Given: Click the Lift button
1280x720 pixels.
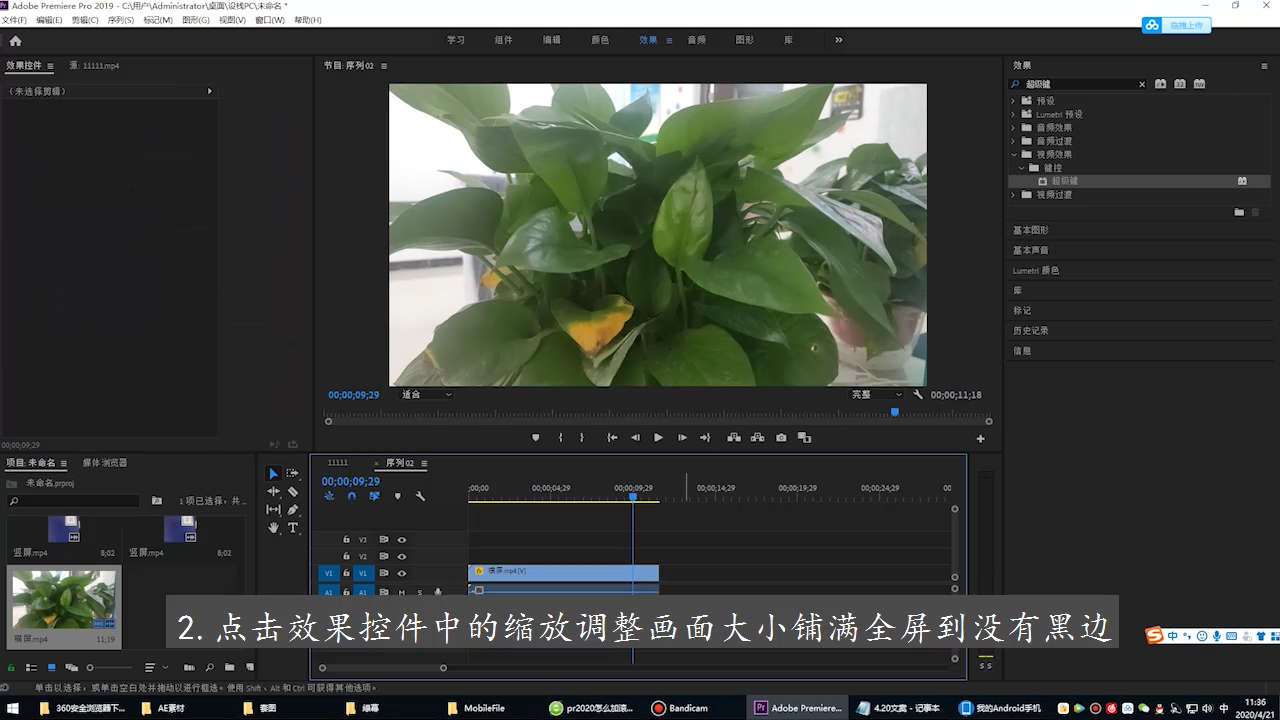Looking at the screenshot, I should [734, 438].
